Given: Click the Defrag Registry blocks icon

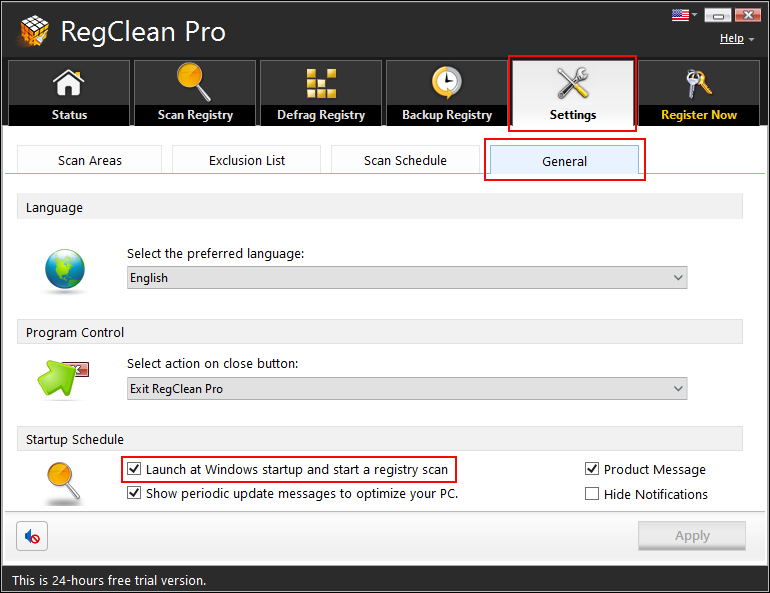Looking at the screenshot, I should tap(321, 83).
